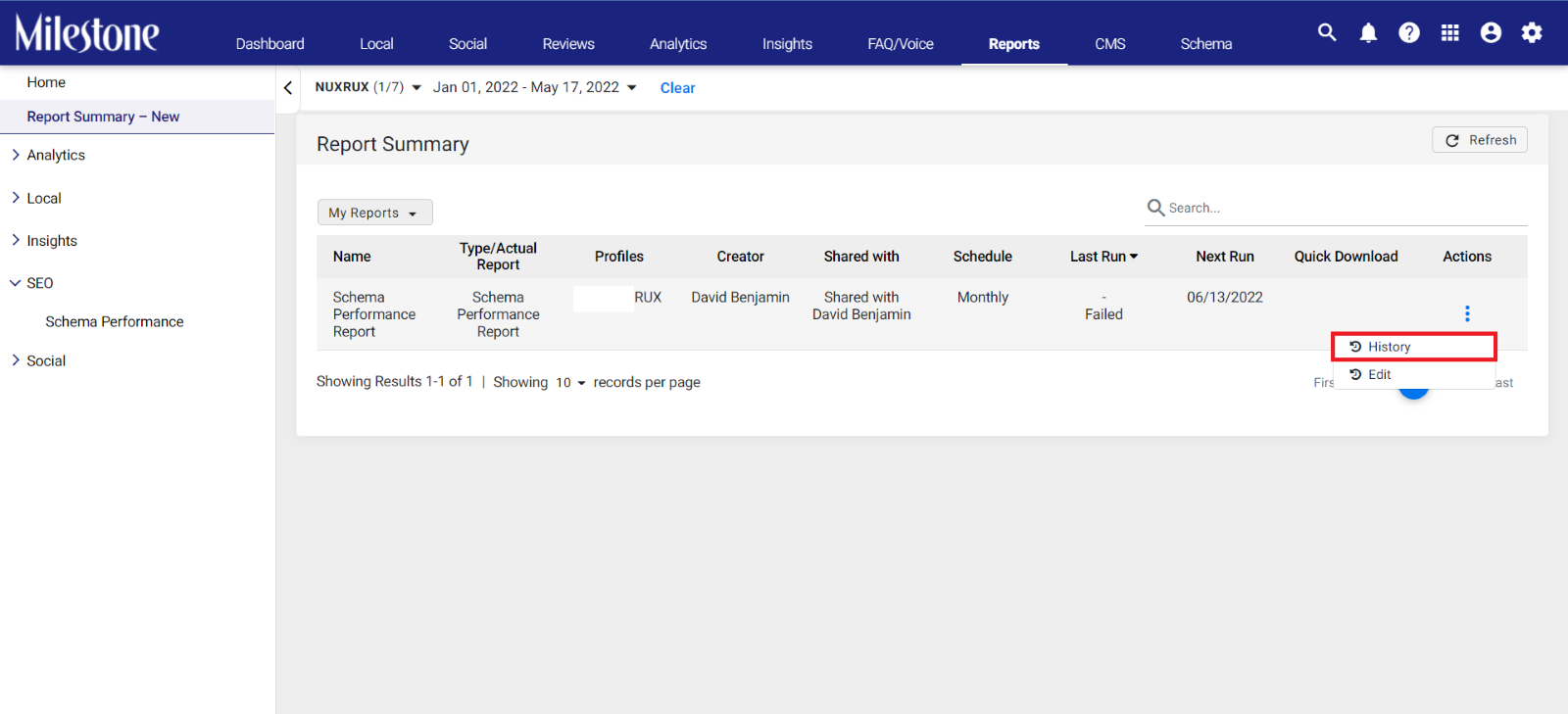
Task: Click the Monthly schedule cell
Action: (983, 298)
